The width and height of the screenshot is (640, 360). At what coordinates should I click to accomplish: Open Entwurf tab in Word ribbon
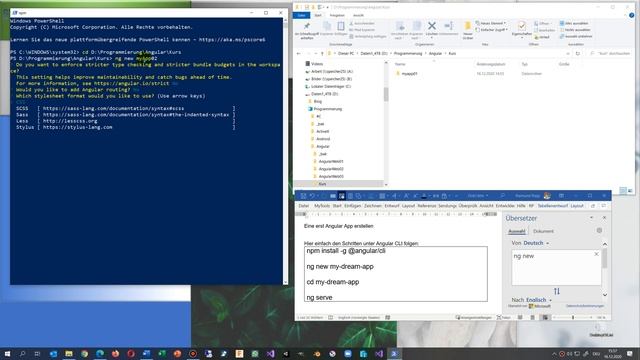(x=392, y=206)
